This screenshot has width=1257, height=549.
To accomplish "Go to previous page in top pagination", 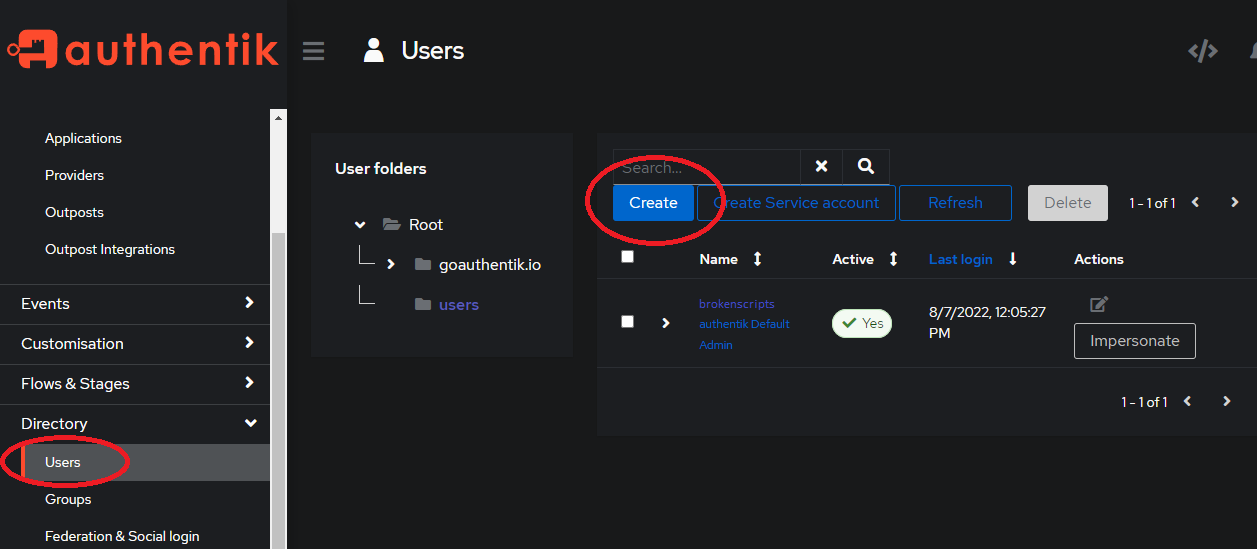I will pos(1195,202).
